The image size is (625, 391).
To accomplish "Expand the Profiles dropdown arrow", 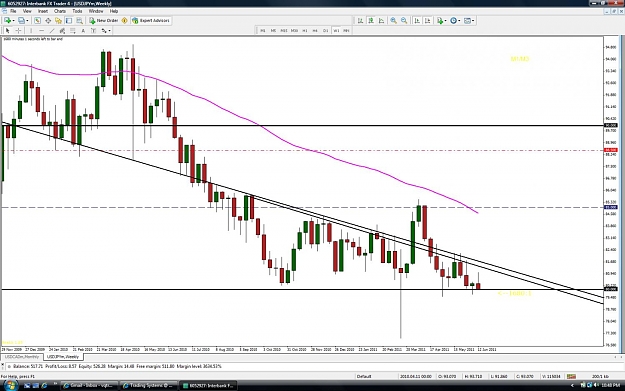I will [27, 21].
